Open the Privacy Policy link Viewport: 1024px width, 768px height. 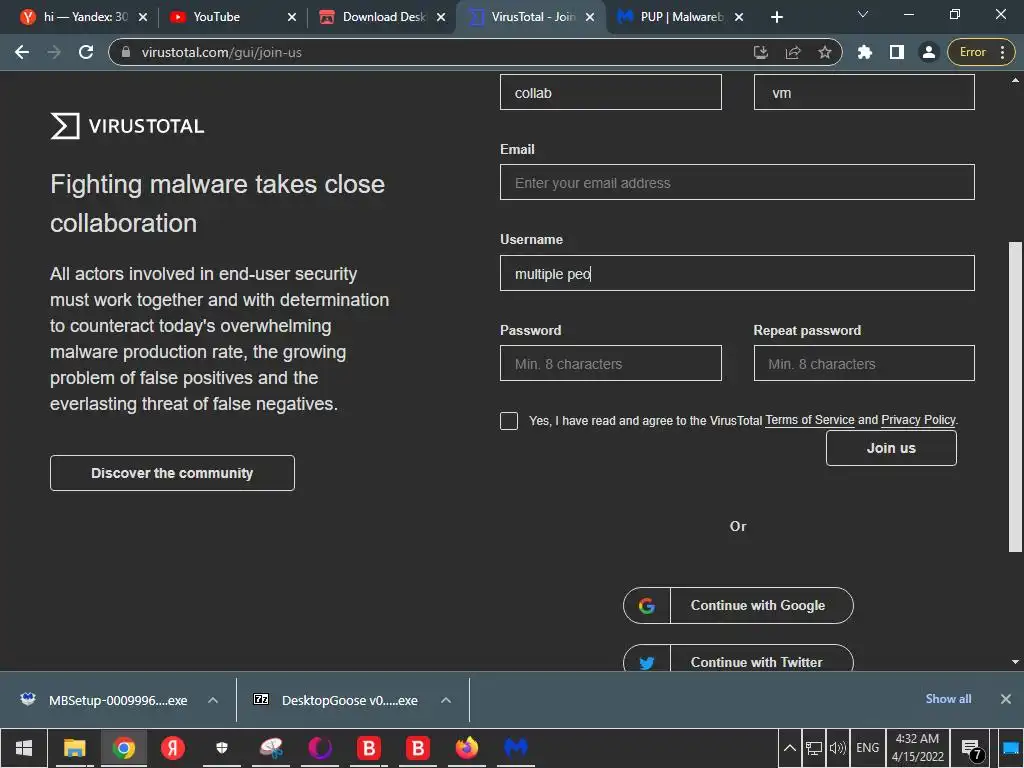coord(918,420)
